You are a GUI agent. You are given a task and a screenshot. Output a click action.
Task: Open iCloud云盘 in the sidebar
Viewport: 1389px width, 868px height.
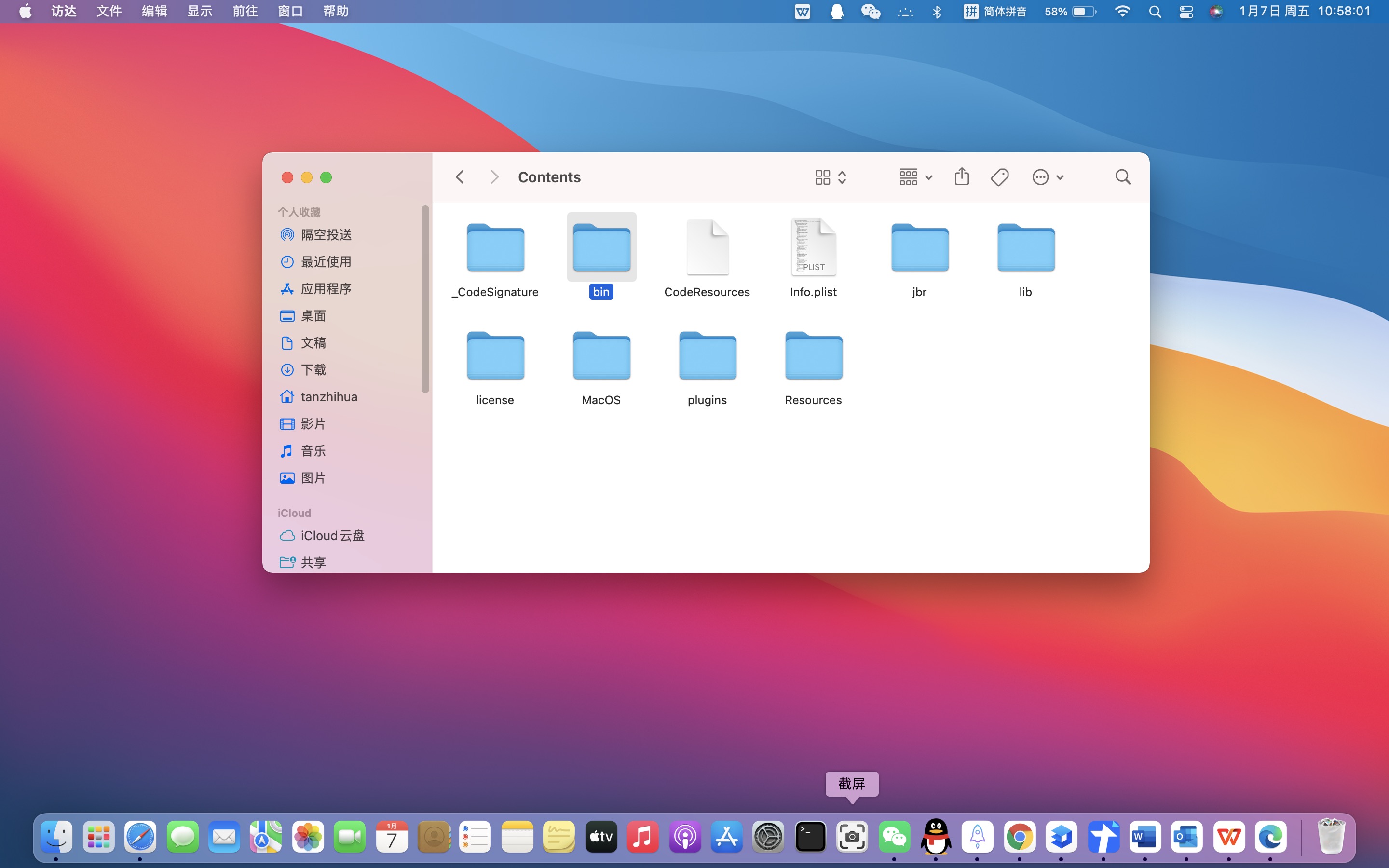click(332, 536)
